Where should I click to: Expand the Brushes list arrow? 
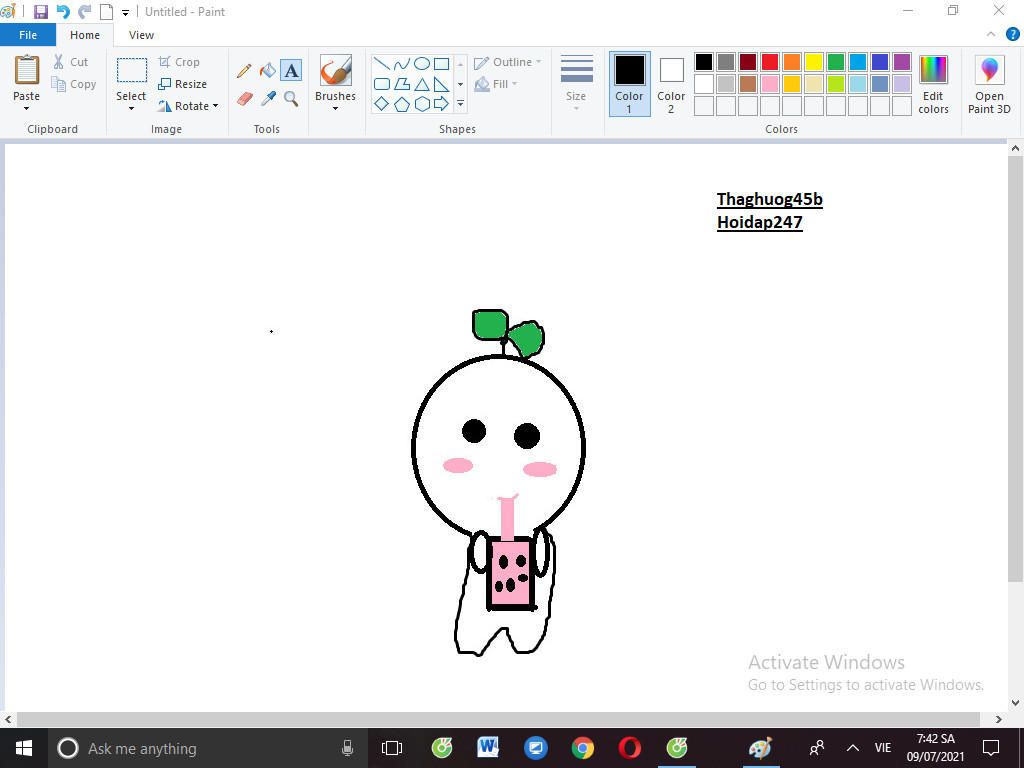(336, 109)
